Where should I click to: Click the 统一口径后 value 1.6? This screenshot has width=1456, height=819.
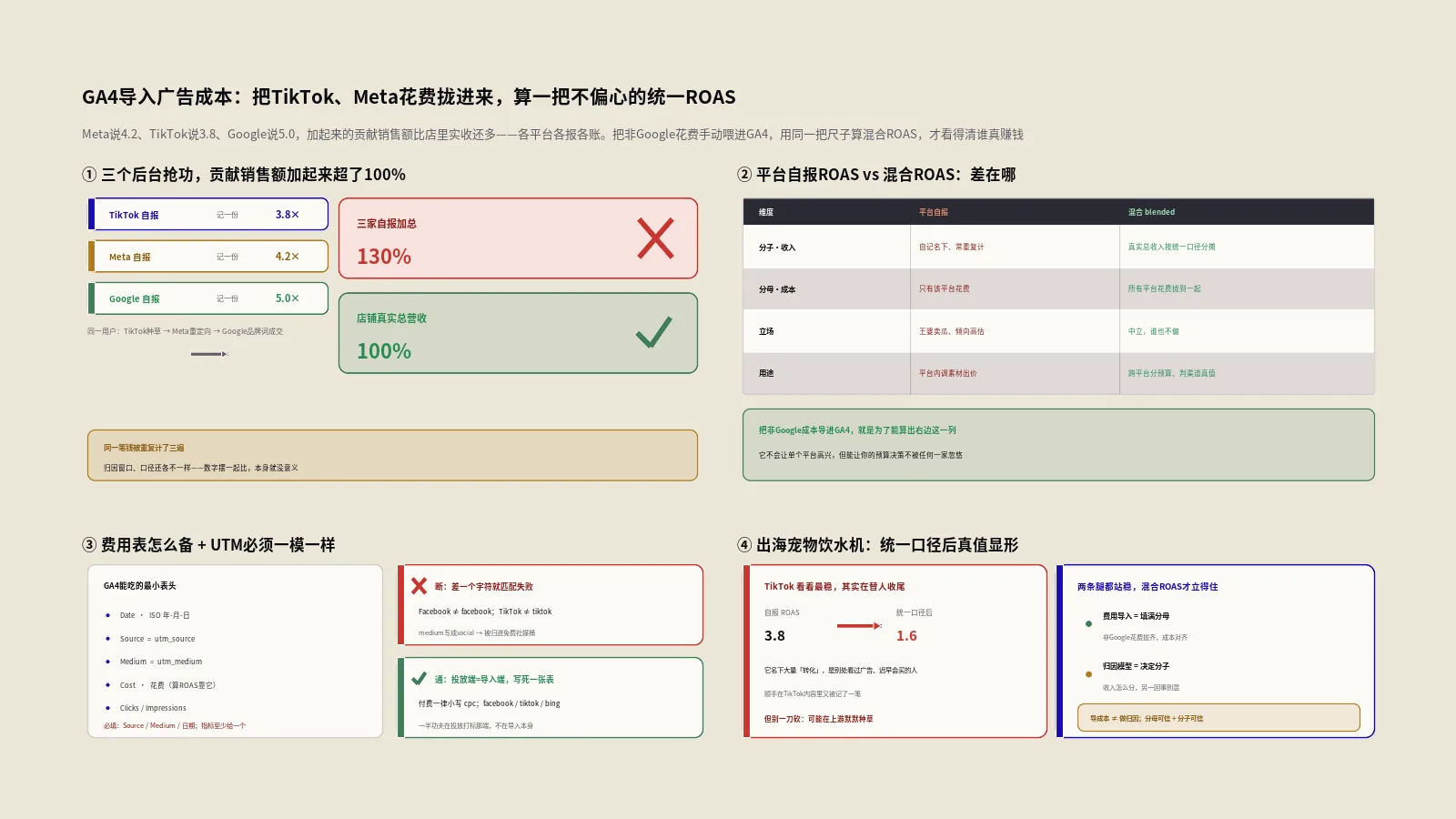[906, 636]
